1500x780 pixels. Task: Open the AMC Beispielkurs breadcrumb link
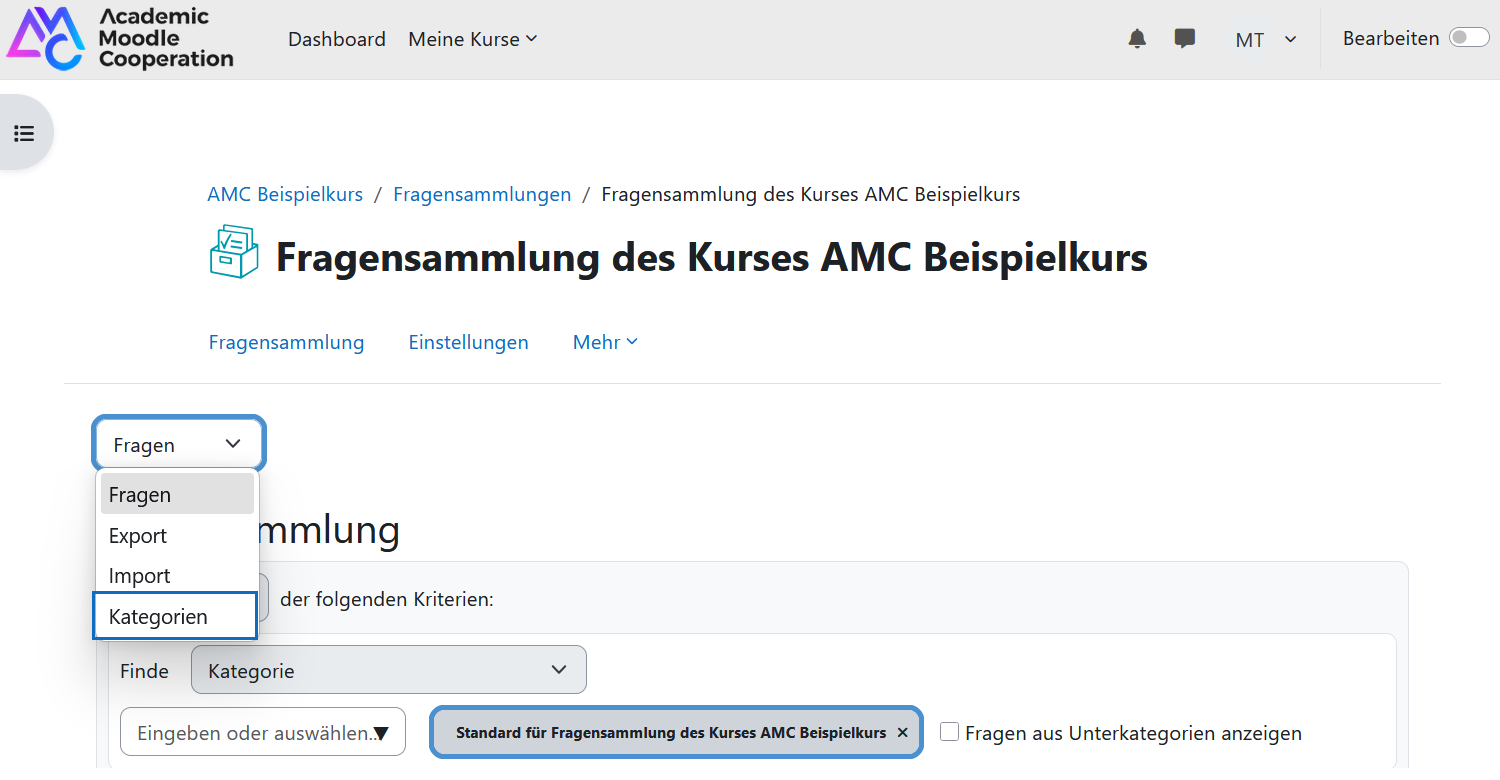point(285,194)
